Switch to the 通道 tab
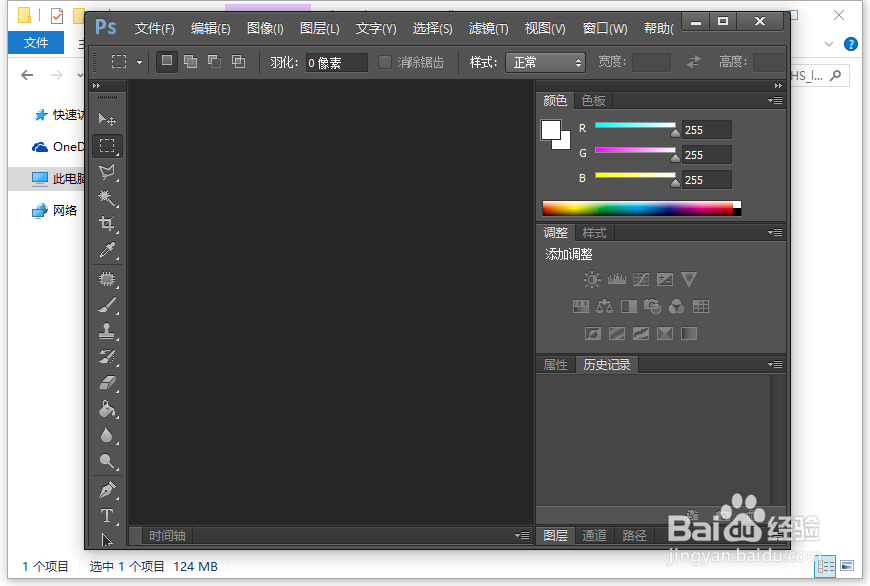 click(x=594, y=536)
